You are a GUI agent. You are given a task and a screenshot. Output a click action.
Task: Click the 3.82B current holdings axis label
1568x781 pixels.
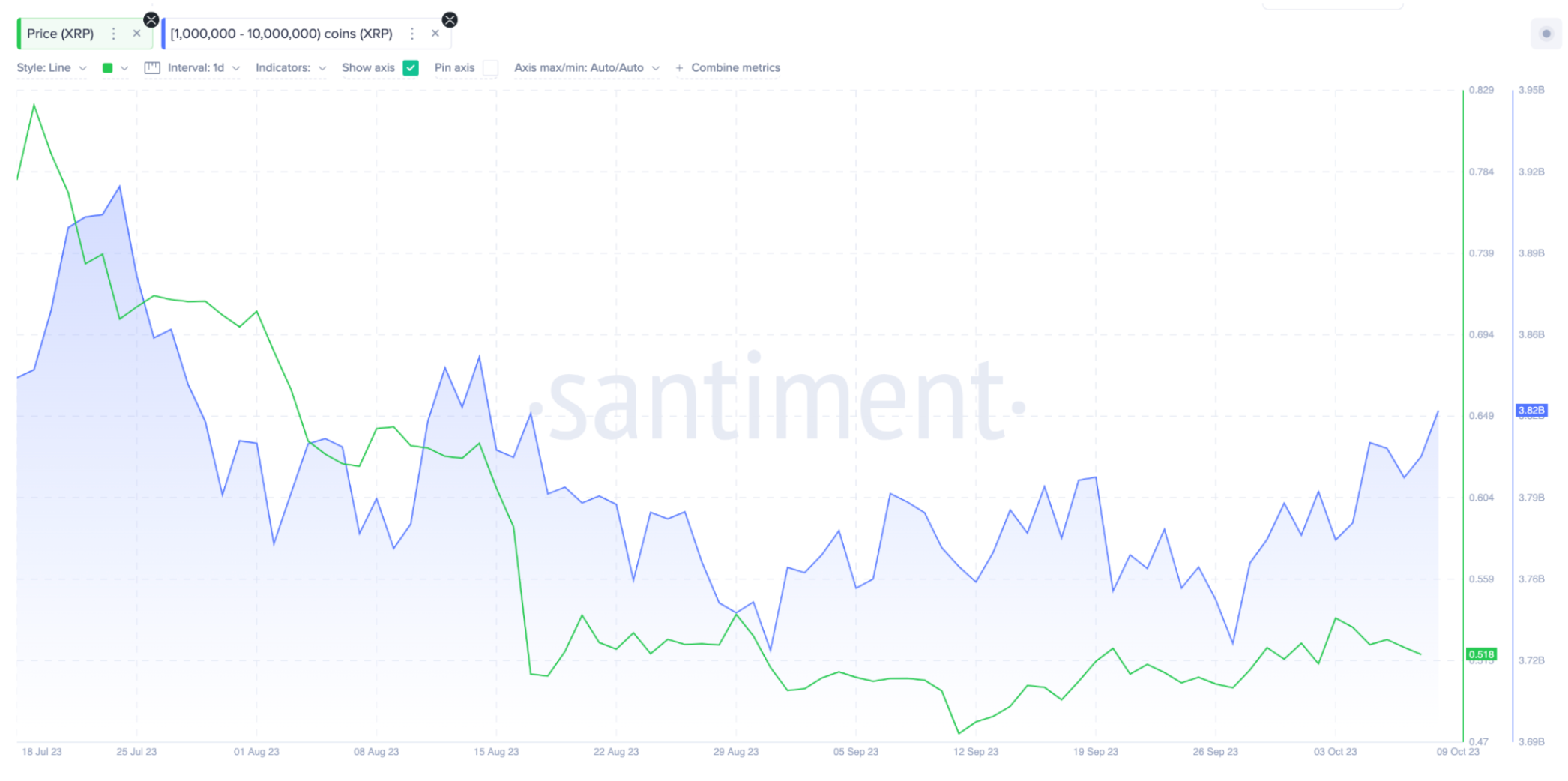[1531, 411]
